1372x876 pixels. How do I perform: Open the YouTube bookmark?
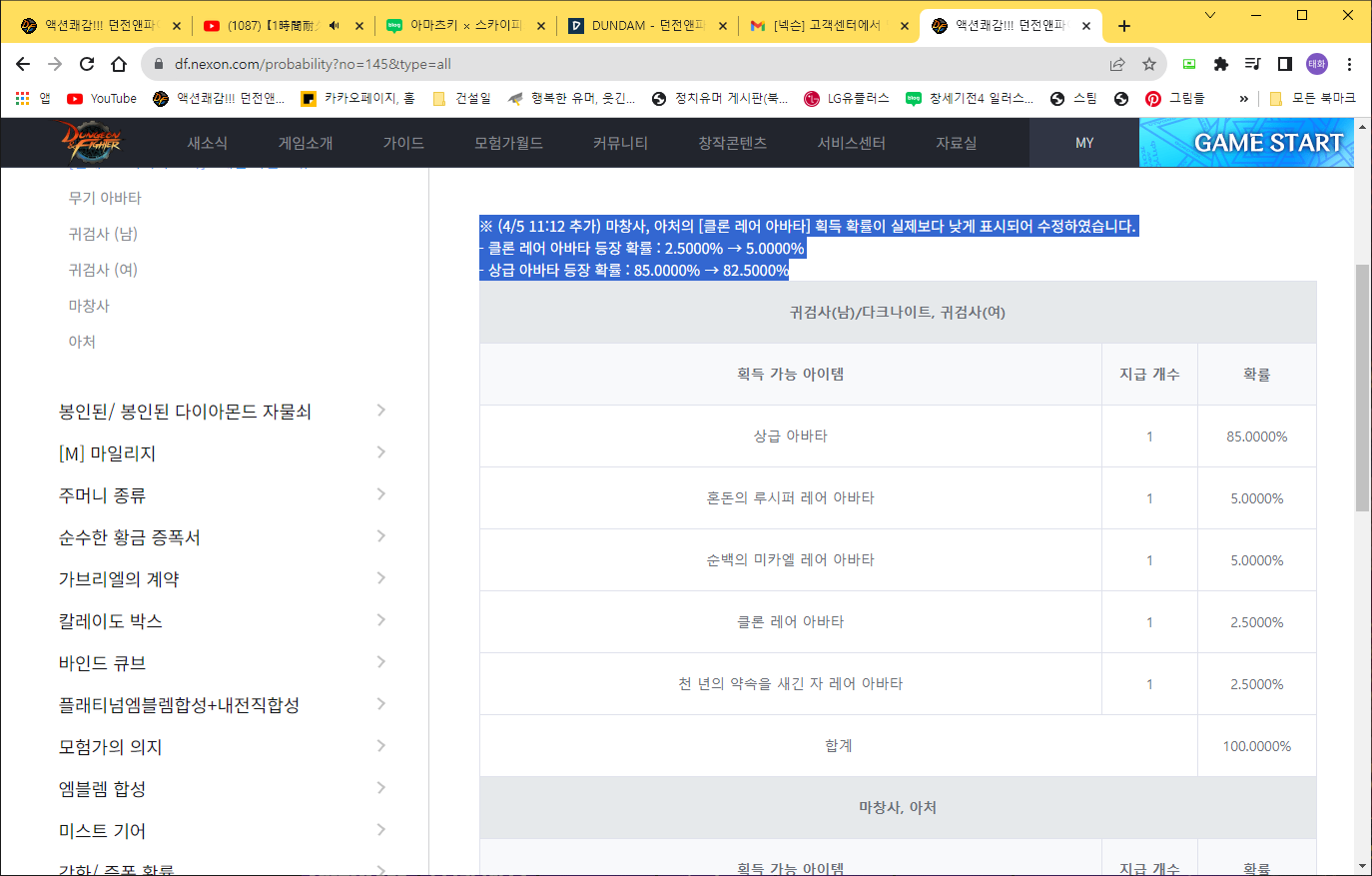point(102,98)
